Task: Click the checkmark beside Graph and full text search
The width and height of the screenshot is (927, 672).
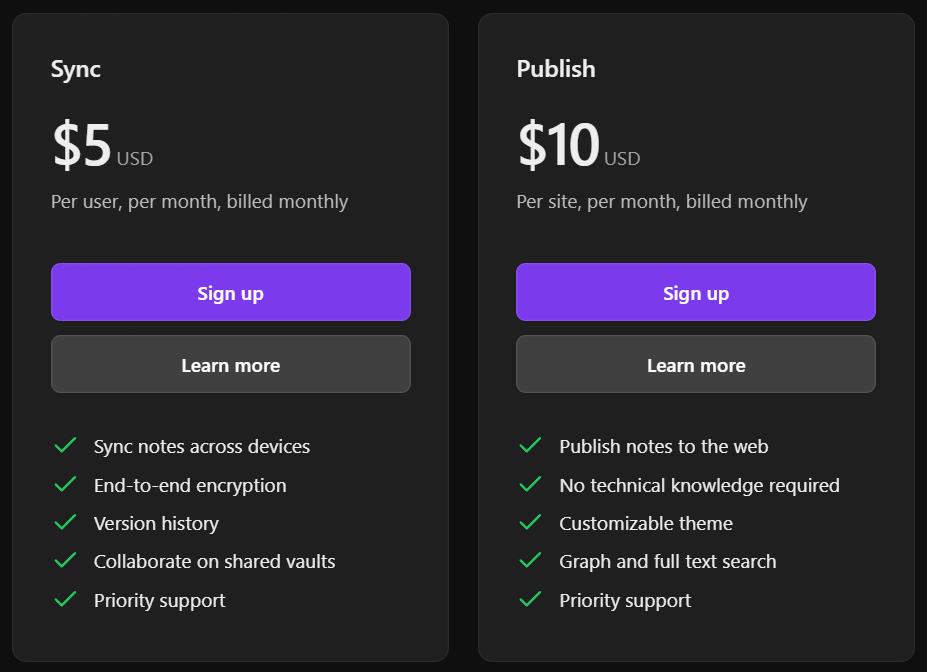Action: pos(530,560)
